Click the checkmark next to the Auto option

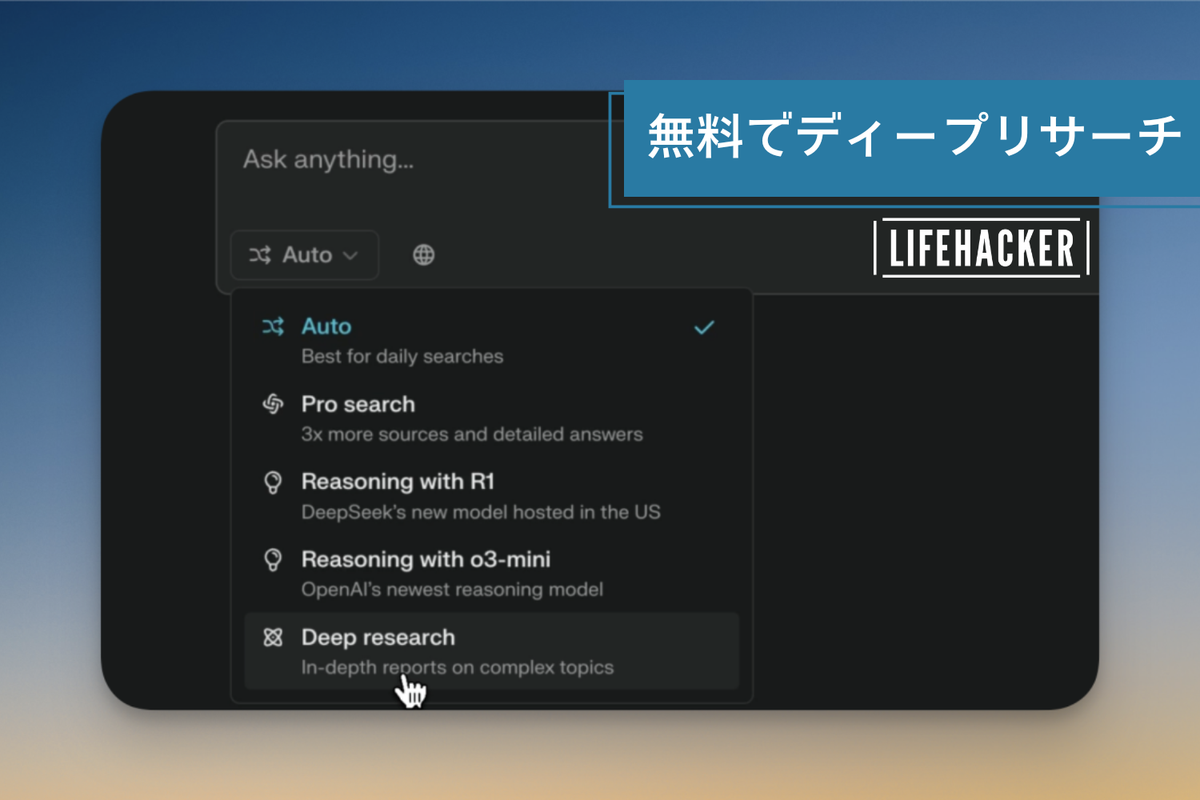coord(704,327)
